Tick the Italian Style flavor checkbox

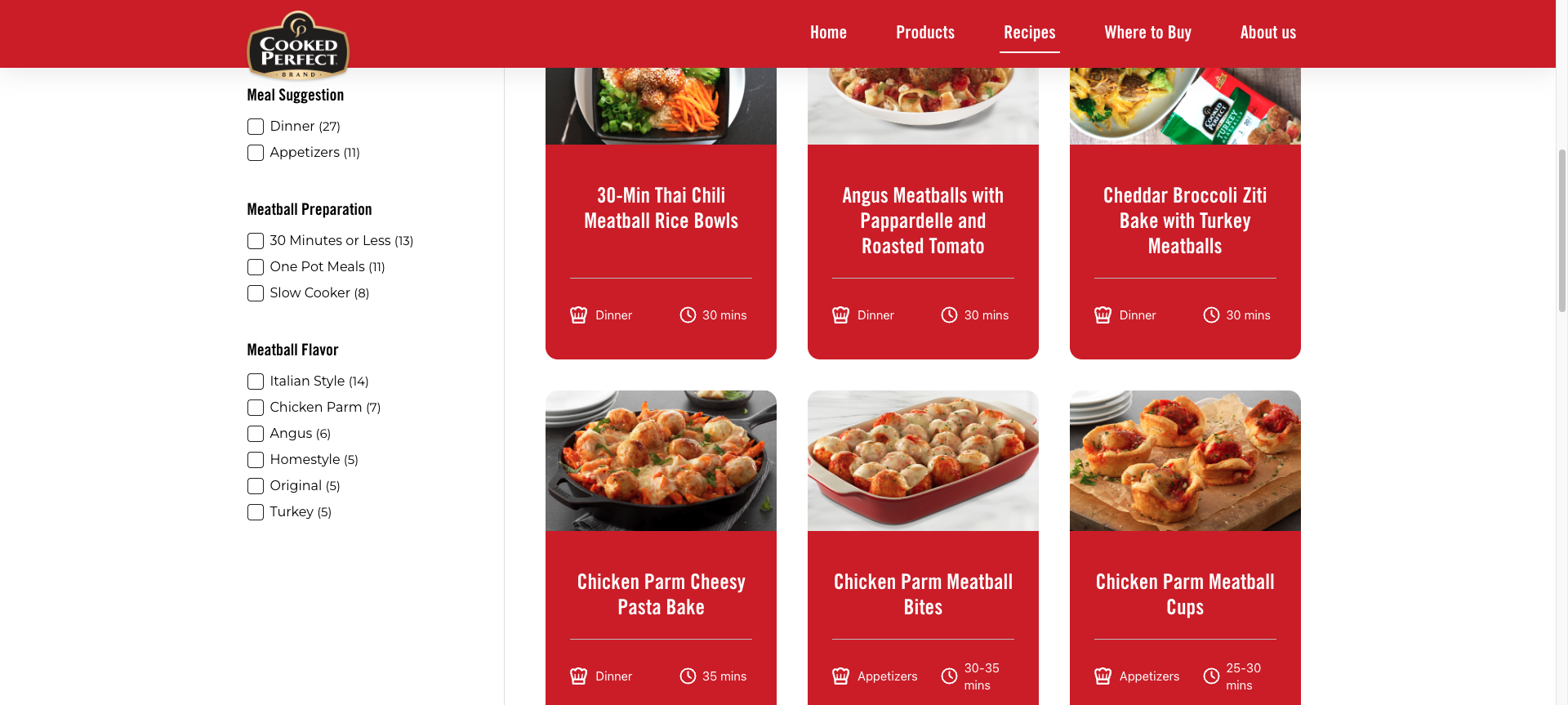256,382
